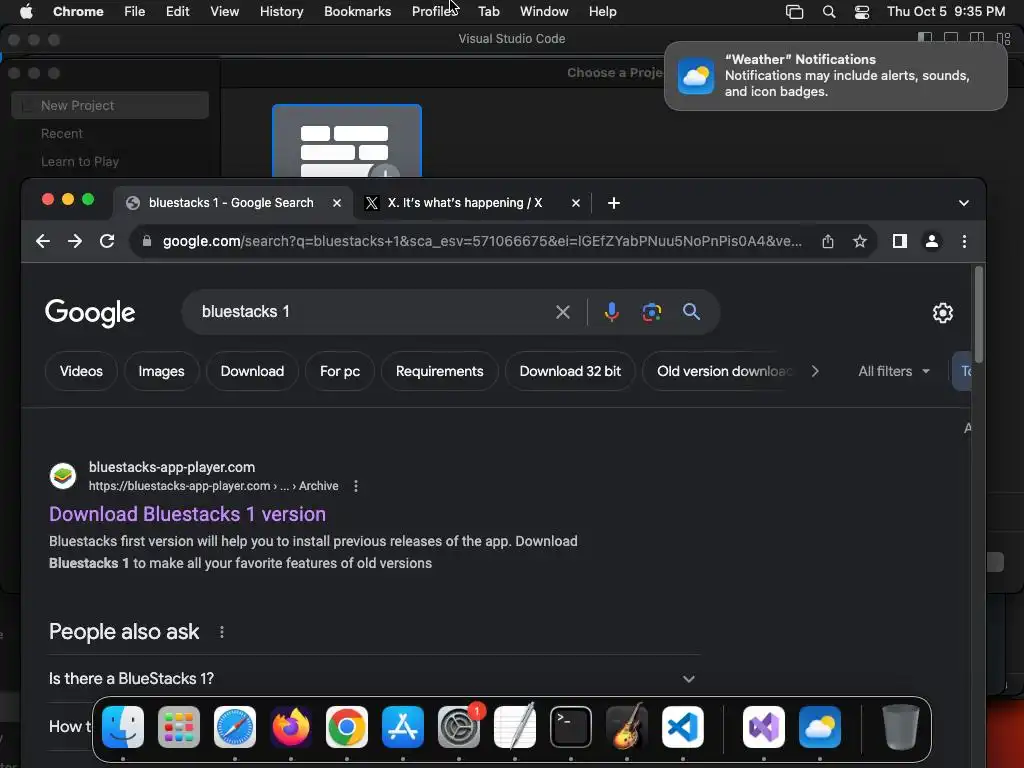This screenshot has height=768, width=1024.
Task: Filter results by Images
Action: (161, 371)
